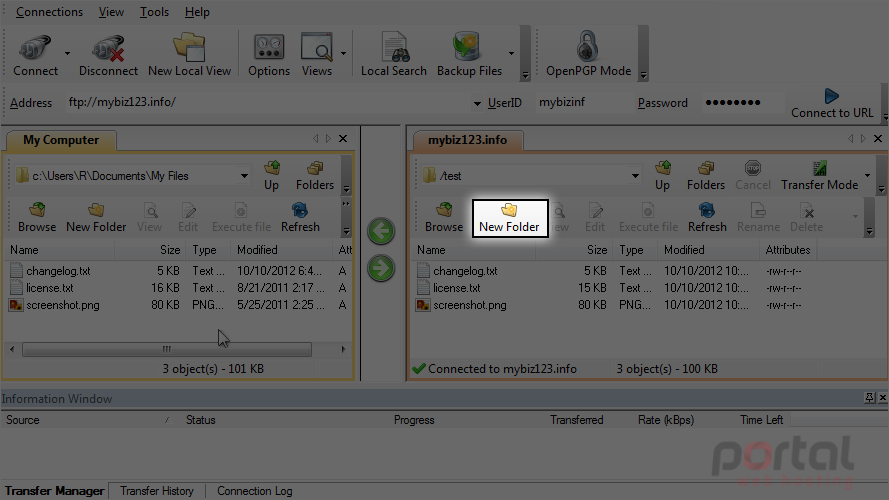
Task: Open the Tools menu
Action: (154, 12)
